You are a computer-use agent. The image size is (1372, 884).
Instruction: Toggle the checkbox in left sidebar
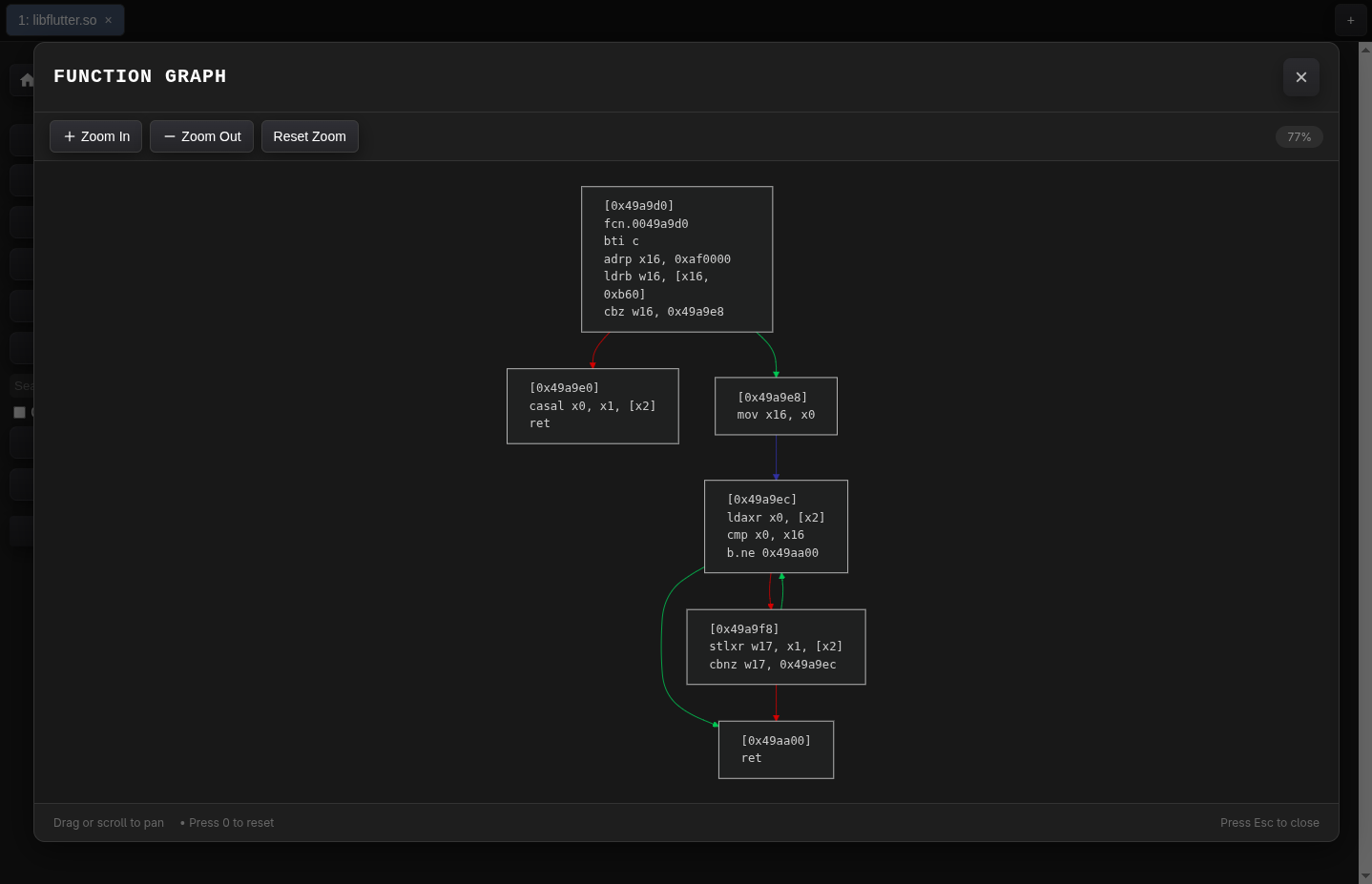coord(19,412)
